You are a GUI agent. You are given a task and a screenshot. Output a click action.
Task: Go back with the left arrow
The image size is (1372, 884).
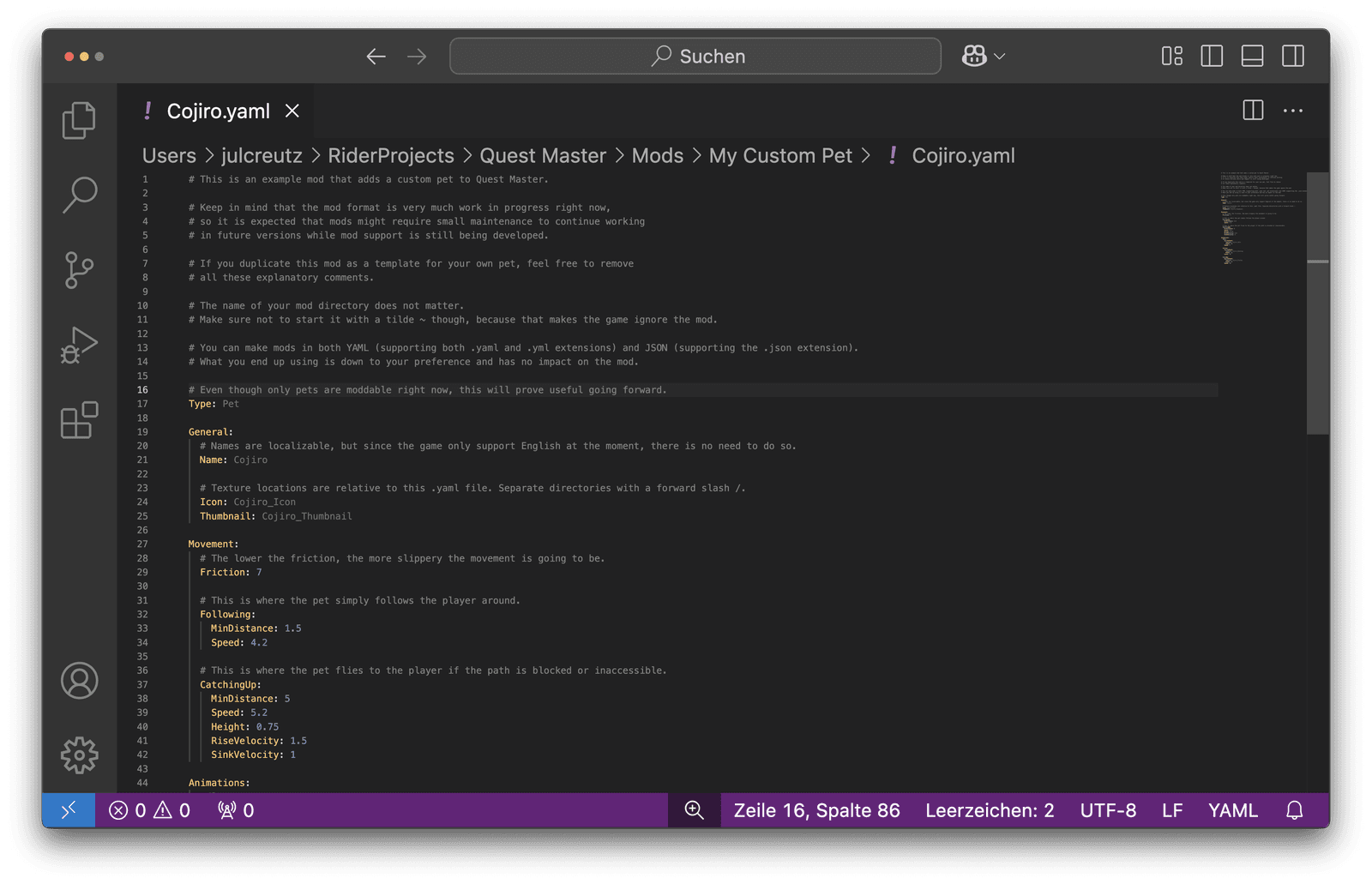coord(376,57)
